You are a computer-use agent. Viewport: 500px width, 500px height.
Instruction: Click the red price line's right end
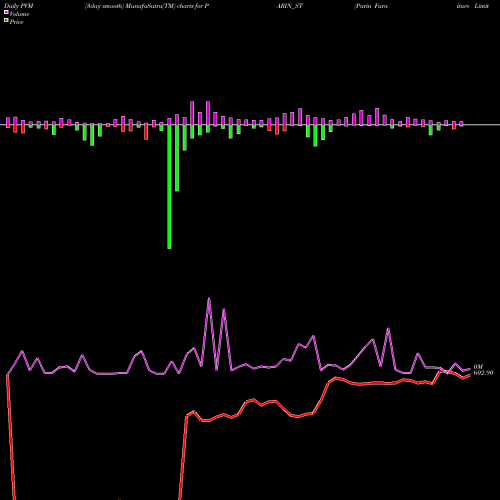(470, 375)
